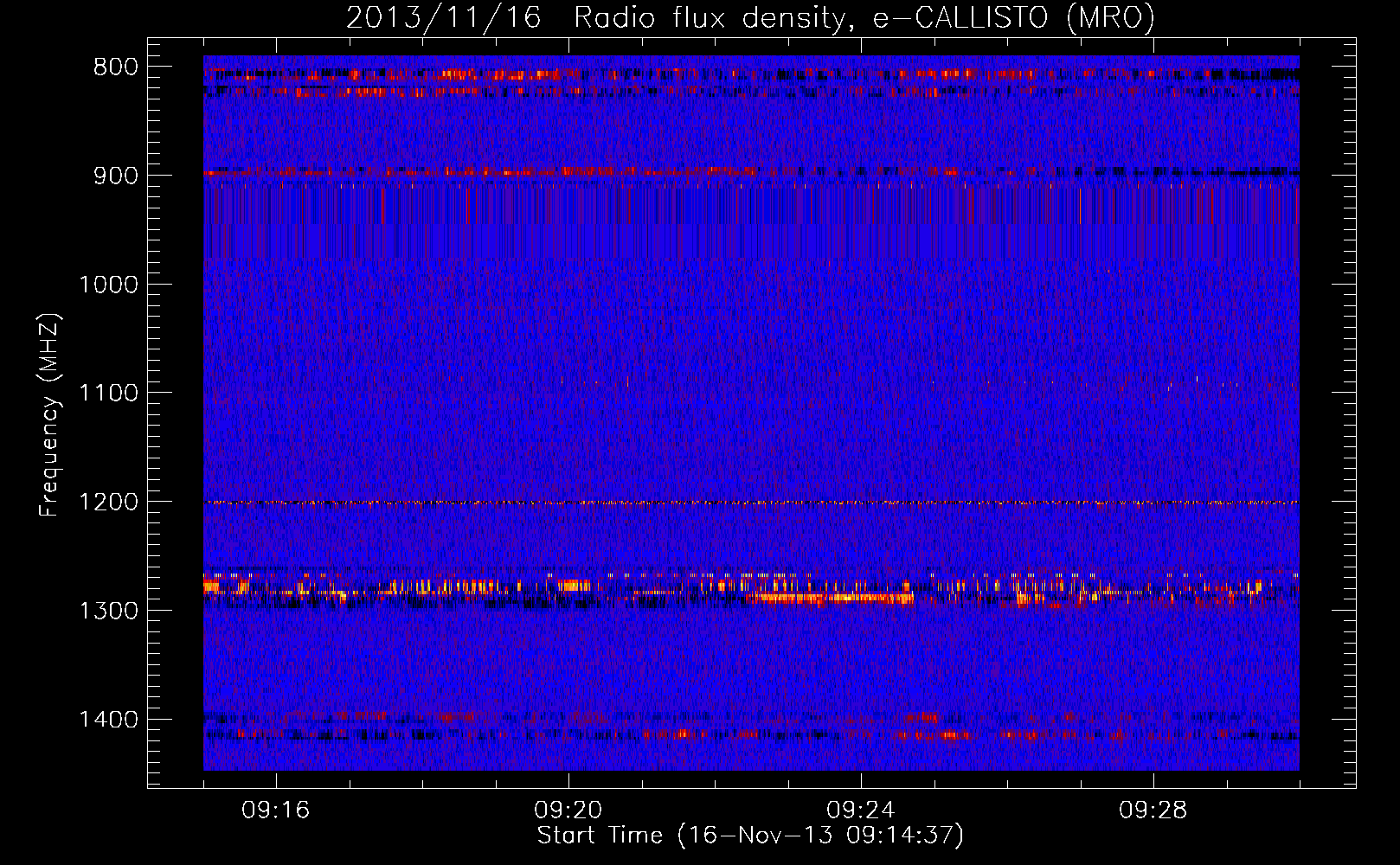
Task: Select the 800 frequency tick label
Action: (116, 67)
